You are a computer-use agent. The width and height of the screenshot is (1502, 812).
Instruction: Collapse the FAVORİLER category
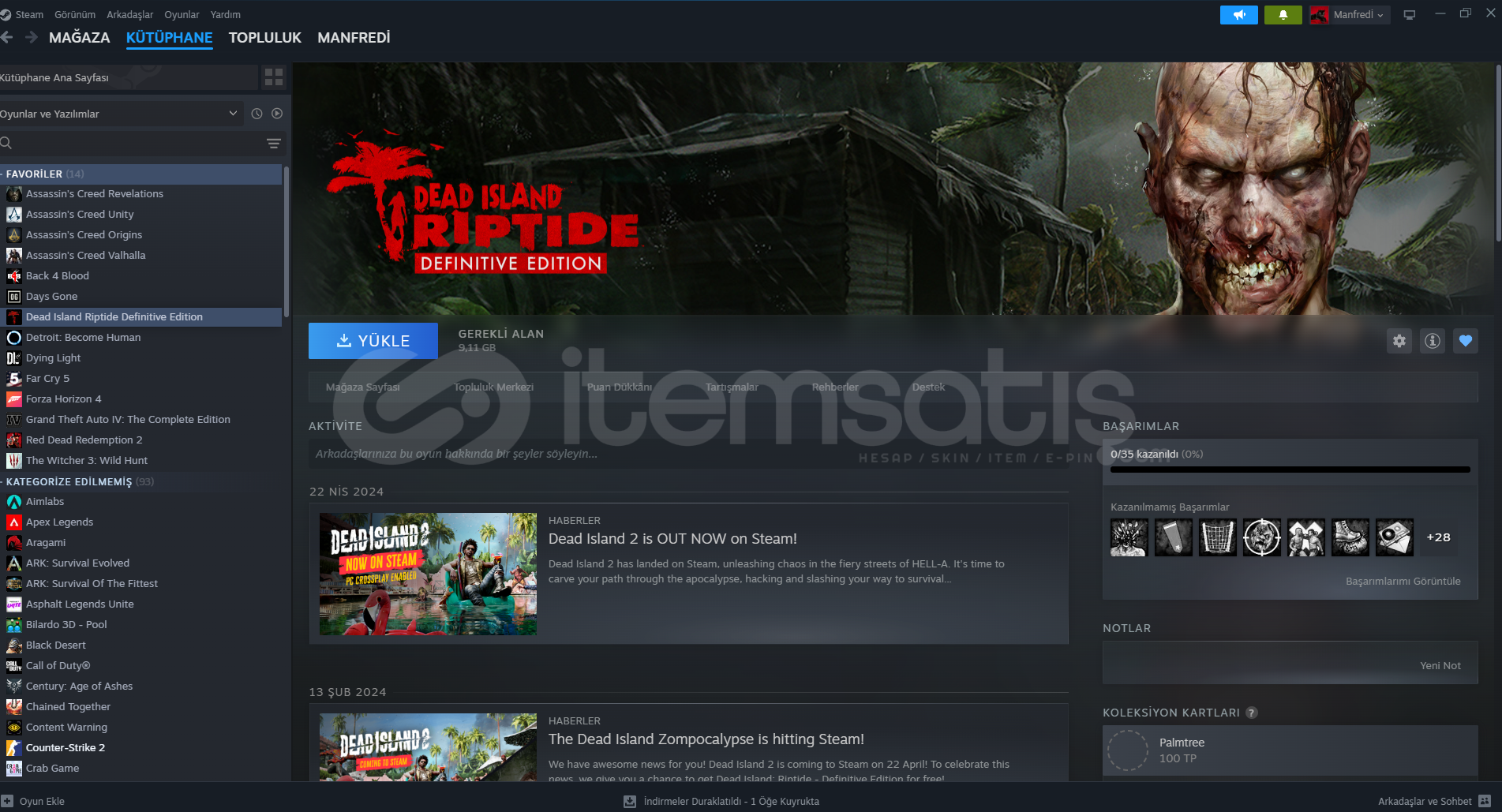click(x=140, y=174)
